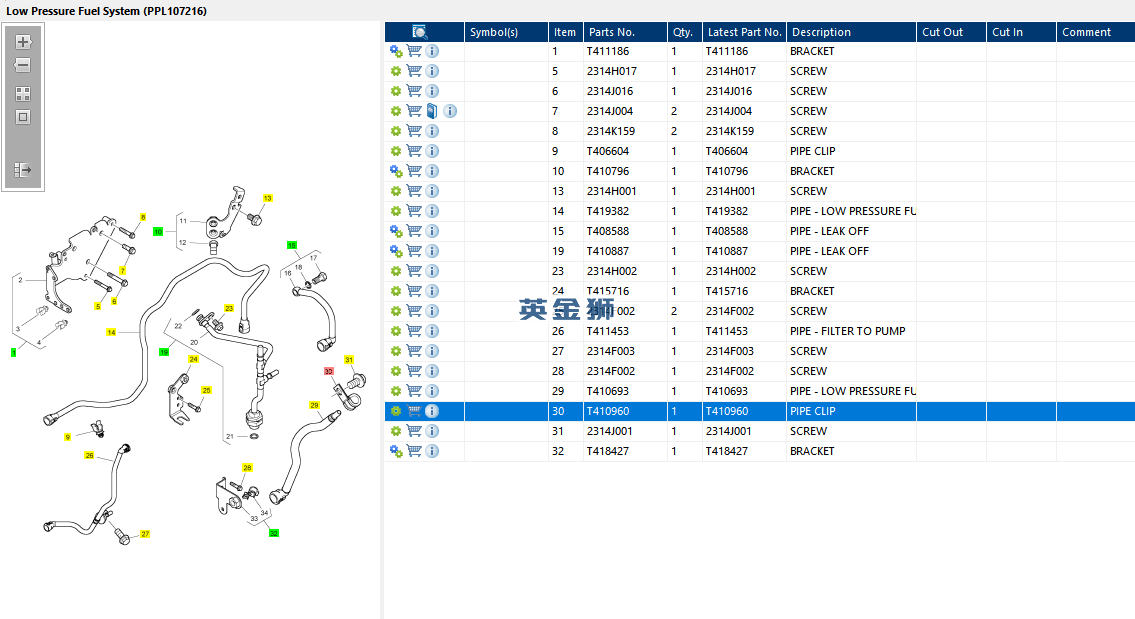Image resolution: width=1135 pixels, height=619 pixels.
Task: Click the Cut Out column header
Action: point(951,32)
